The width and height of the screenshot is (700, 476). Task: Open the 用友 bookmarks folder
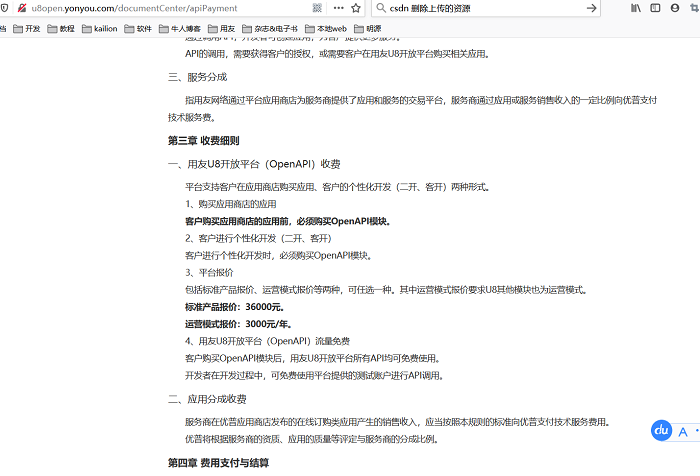click(222, 29)
